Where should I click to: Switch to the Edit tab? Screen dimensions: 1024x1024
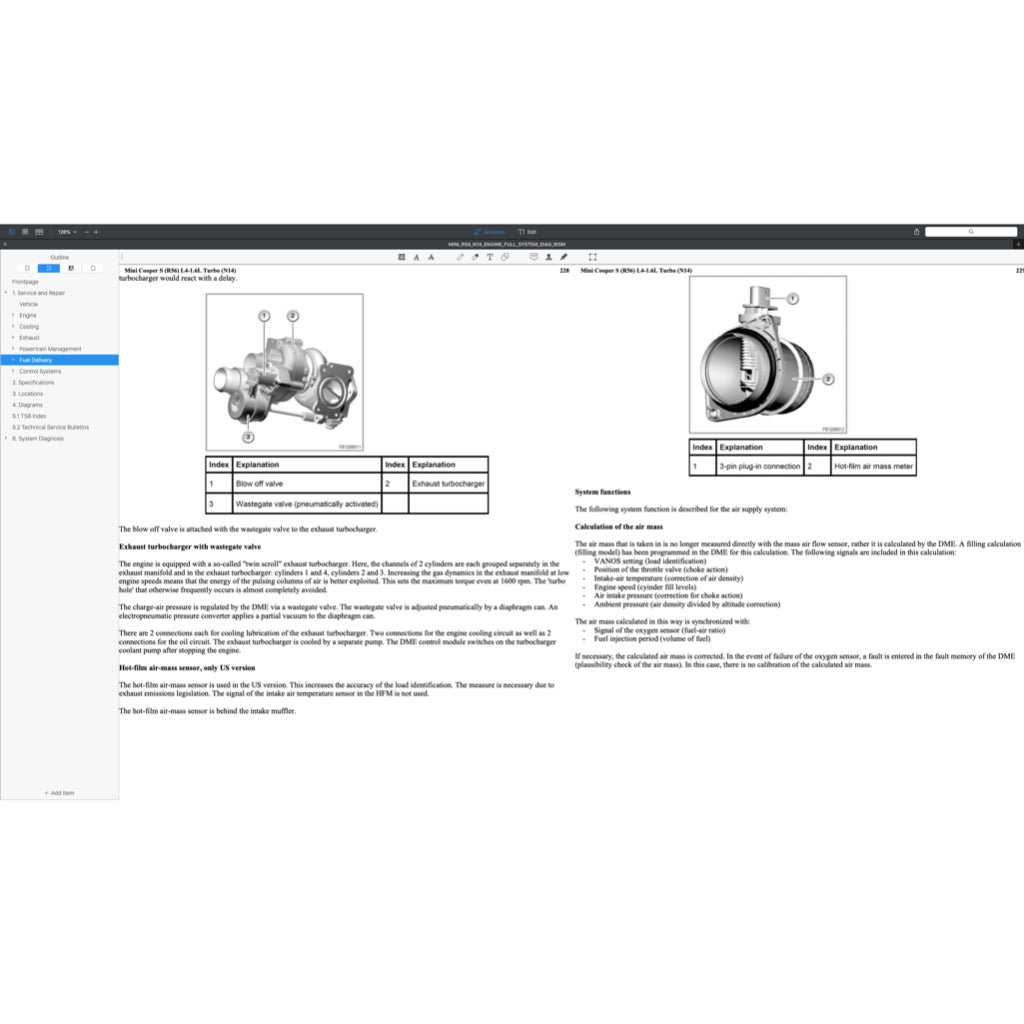528,231
